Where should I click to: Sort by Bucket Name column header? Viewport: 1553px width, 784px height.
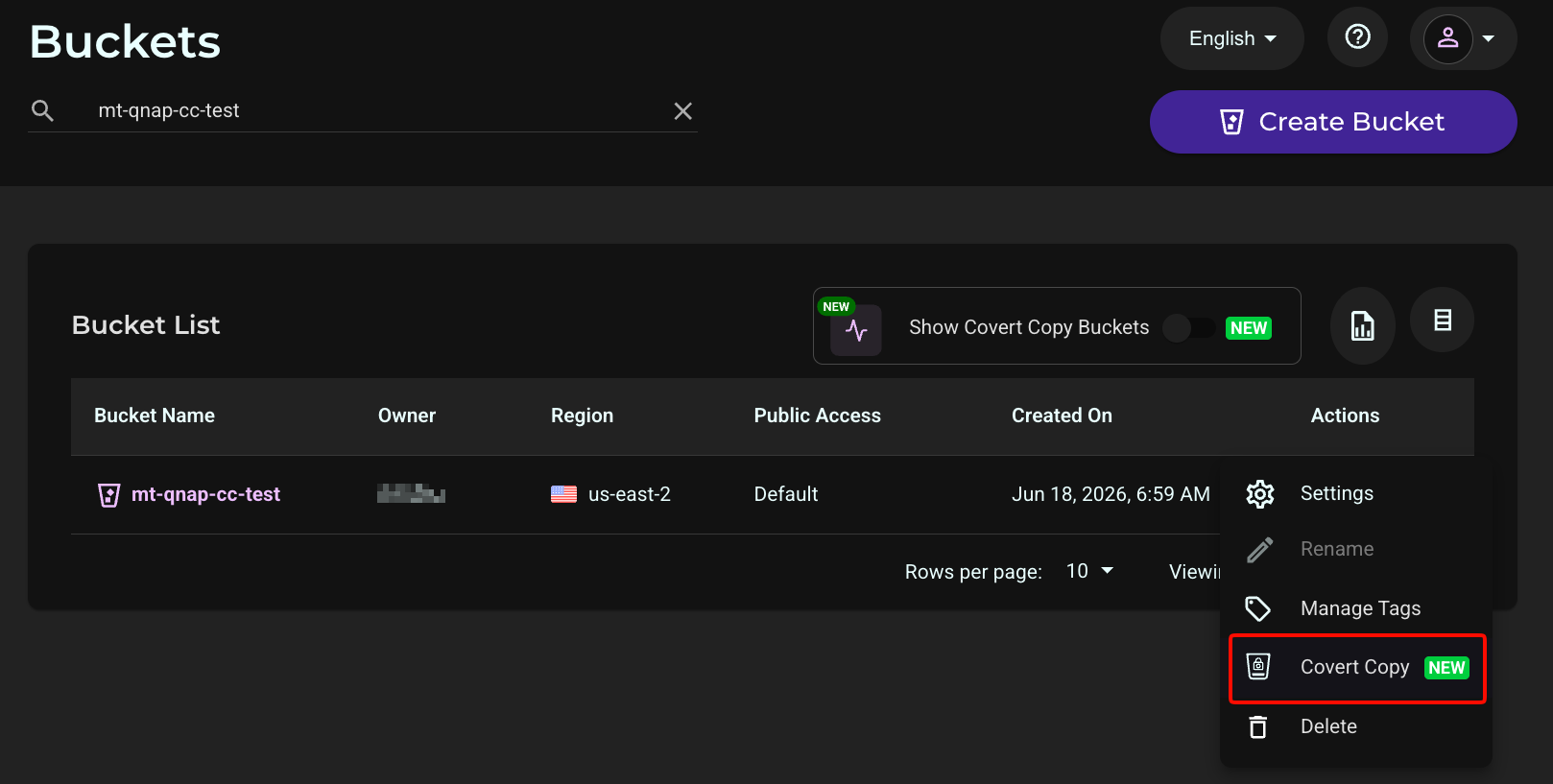point(155,416)
